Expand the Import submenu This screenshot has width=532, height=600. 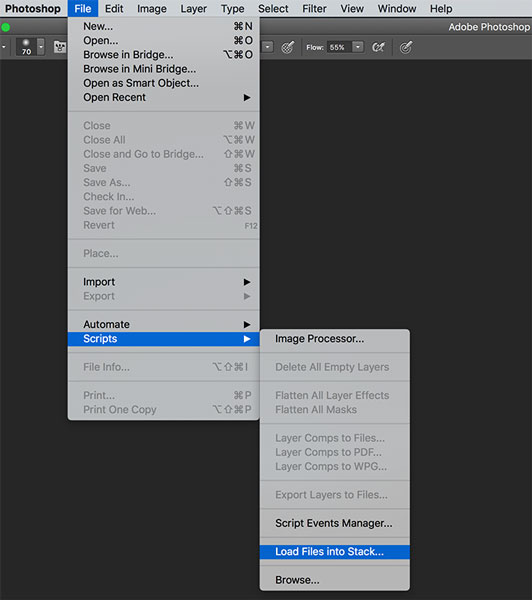point(164,282)
